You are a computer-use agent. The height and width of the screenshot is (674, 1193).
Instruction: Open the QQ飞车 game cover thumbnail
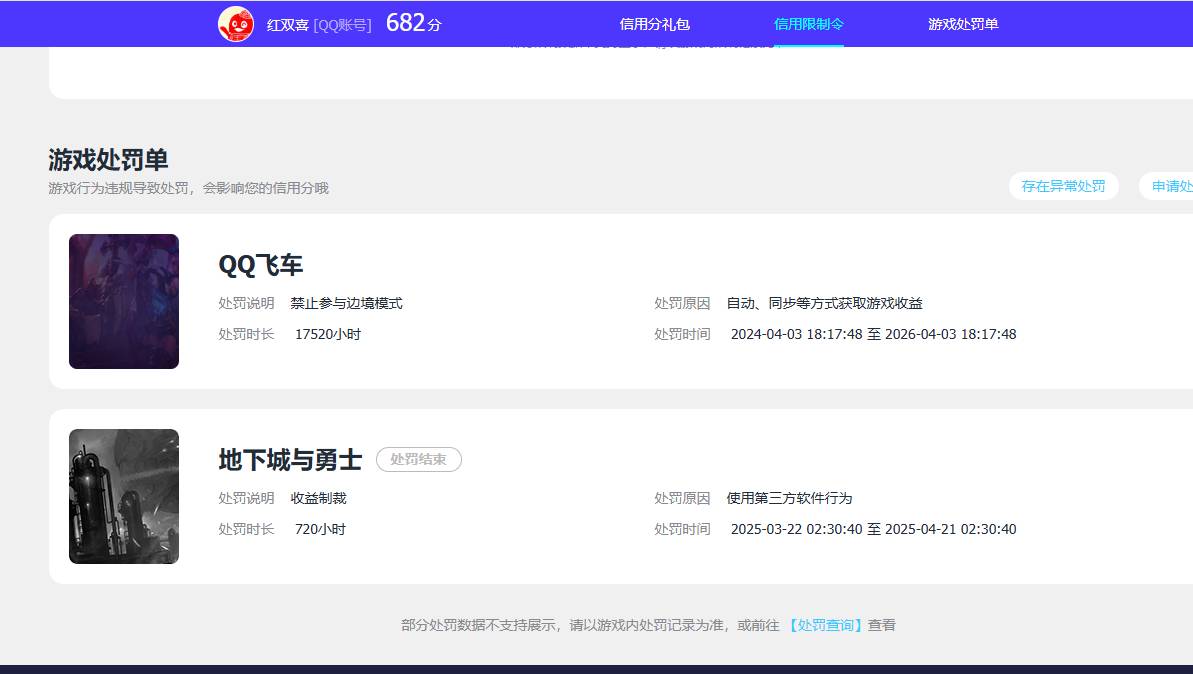click(123, 301)
